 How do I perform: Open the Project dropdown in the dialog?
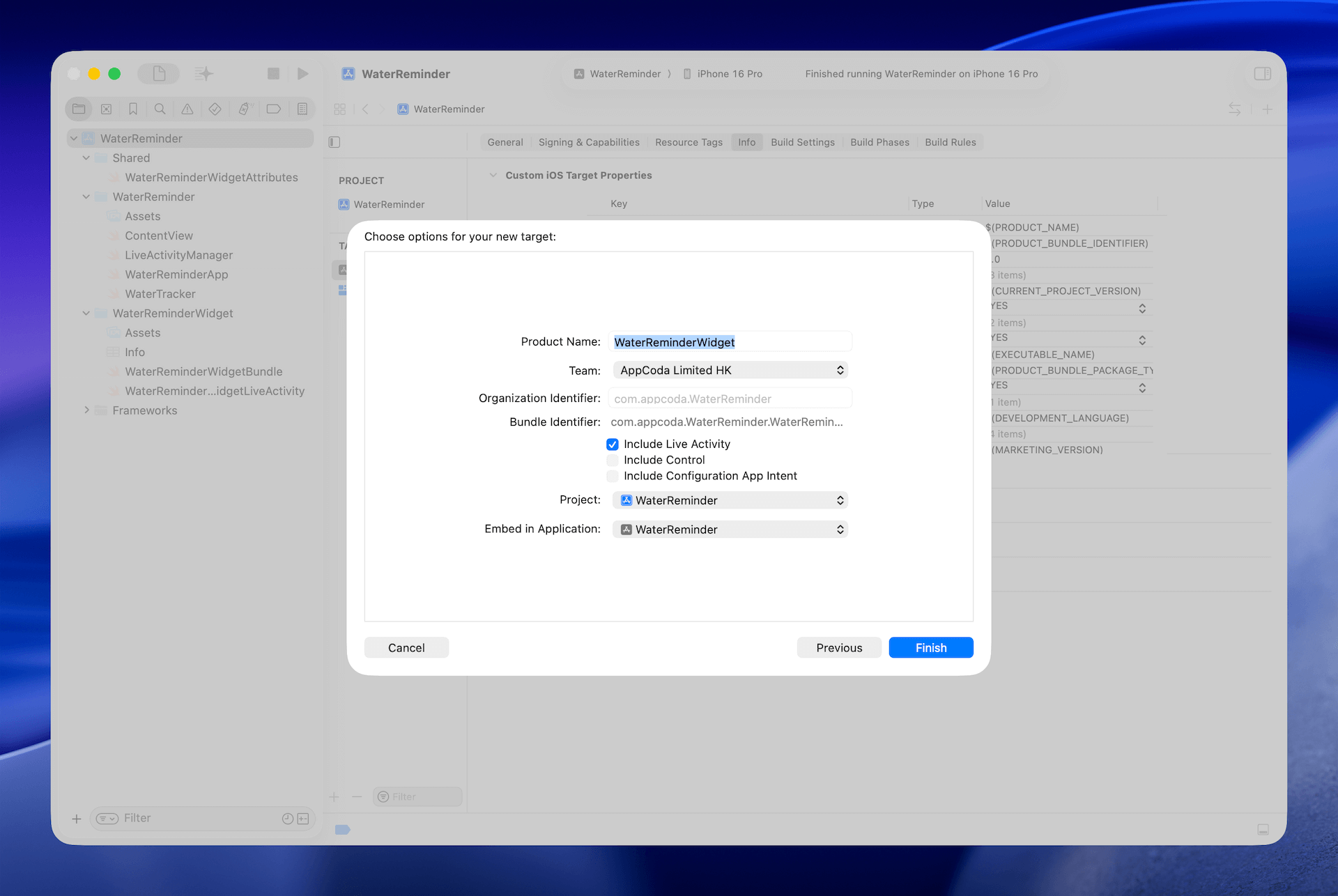point(730,500)
